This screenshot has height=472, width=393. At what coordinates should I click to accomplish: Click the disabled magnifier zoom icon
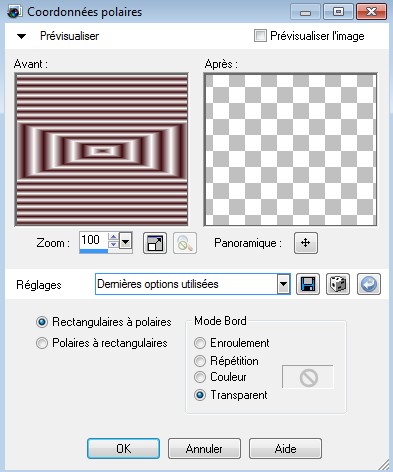click(x=185, y=243)
